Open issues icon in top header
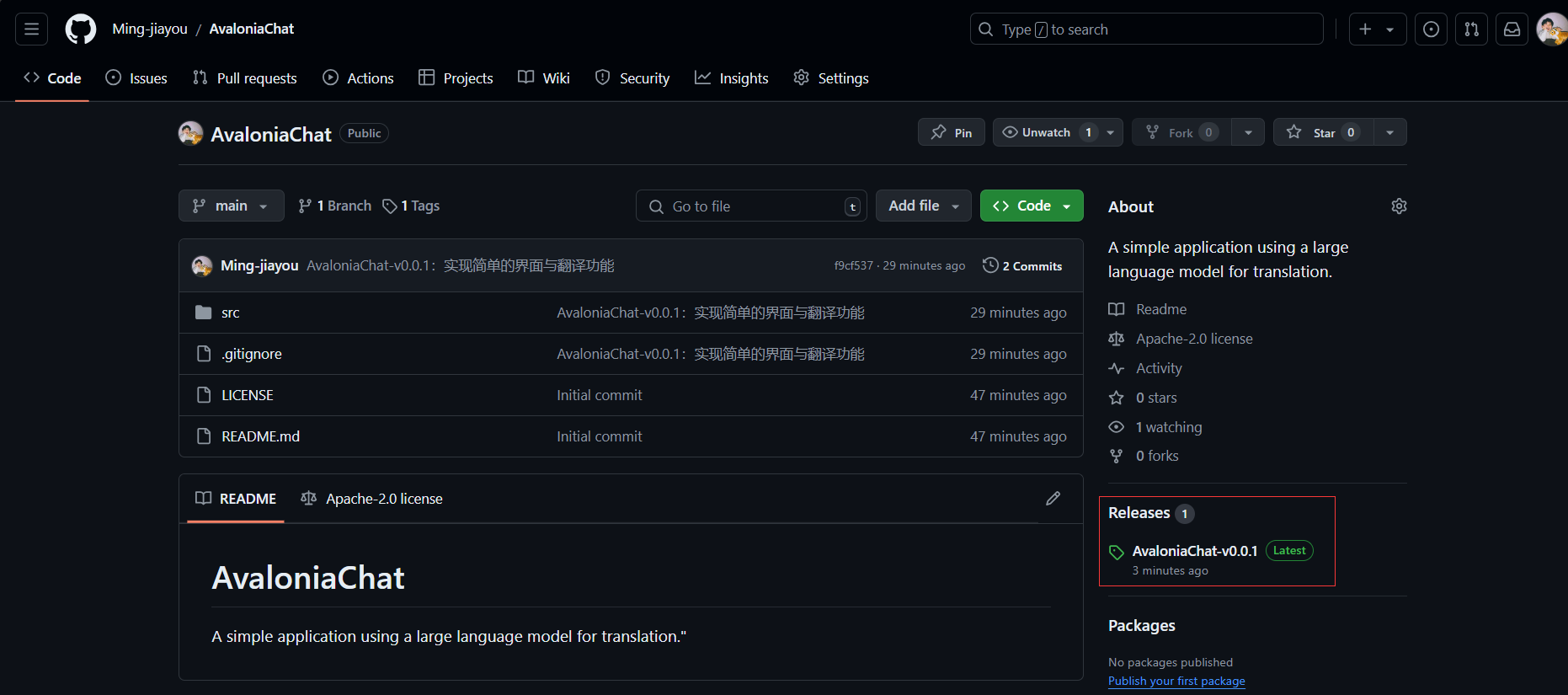This screenshot has height=695, width=1568. [1431, 29]
